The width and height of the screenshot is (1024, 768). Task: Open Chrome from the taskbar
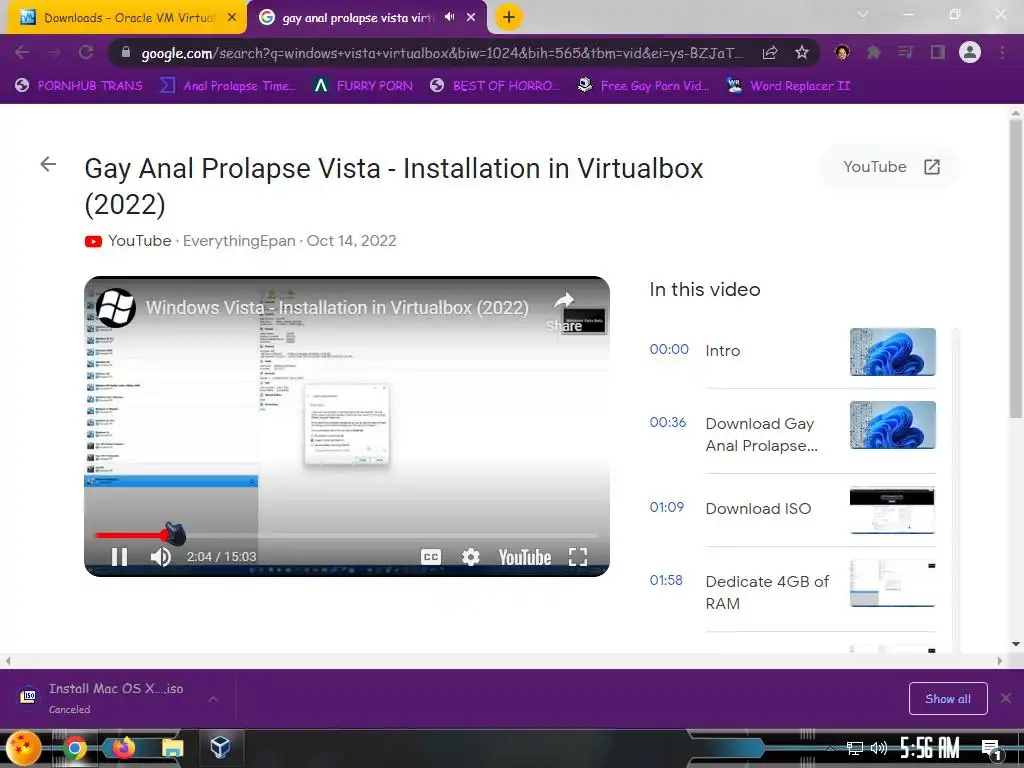click(x=74, y=748)
